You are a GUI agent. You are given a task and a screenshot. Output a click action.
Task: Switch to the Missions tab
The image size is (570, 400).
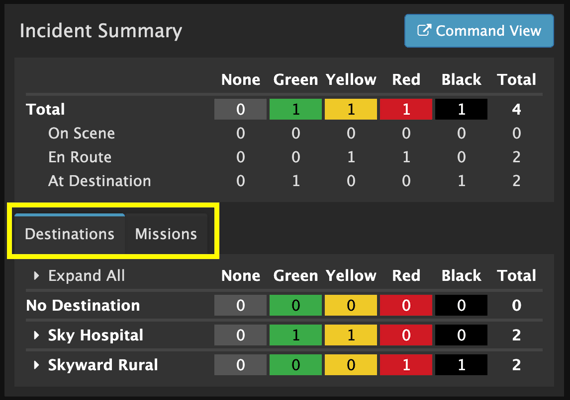166,234
